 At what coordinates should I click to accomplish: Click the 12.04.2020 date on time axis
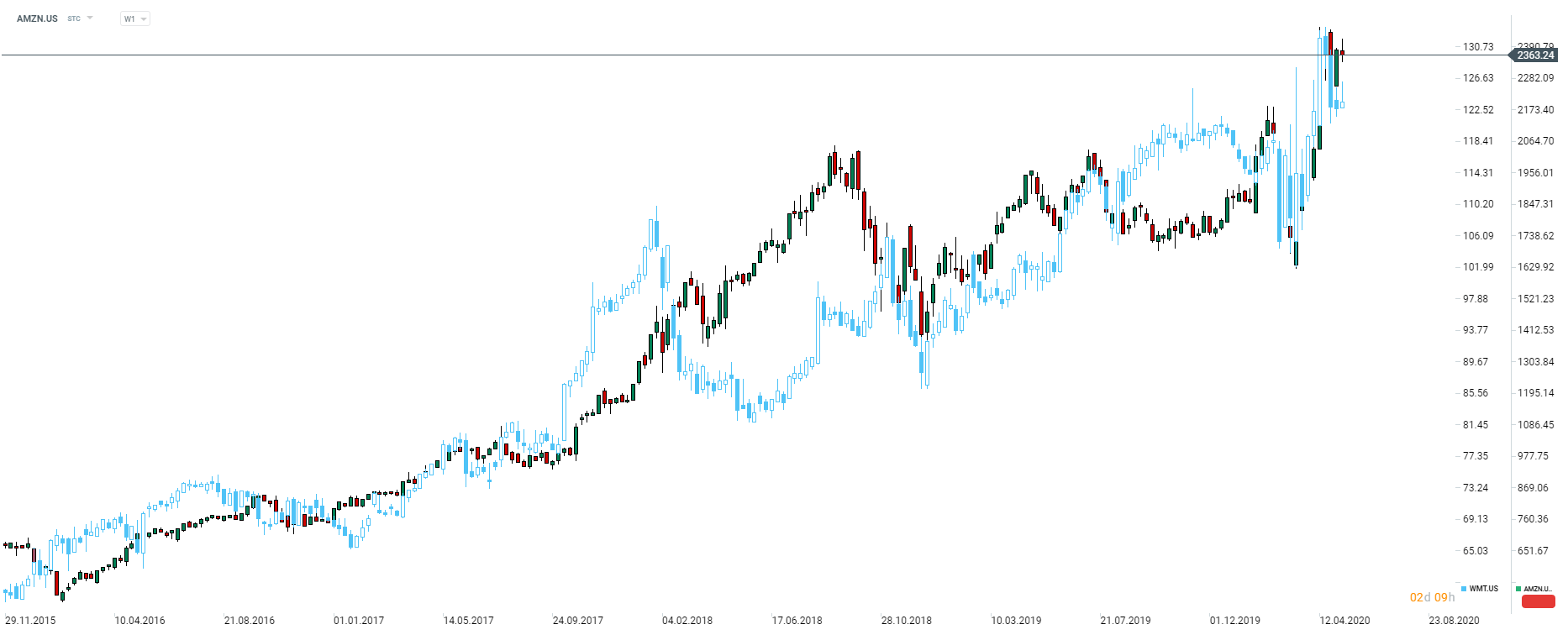pos(1344,621)
